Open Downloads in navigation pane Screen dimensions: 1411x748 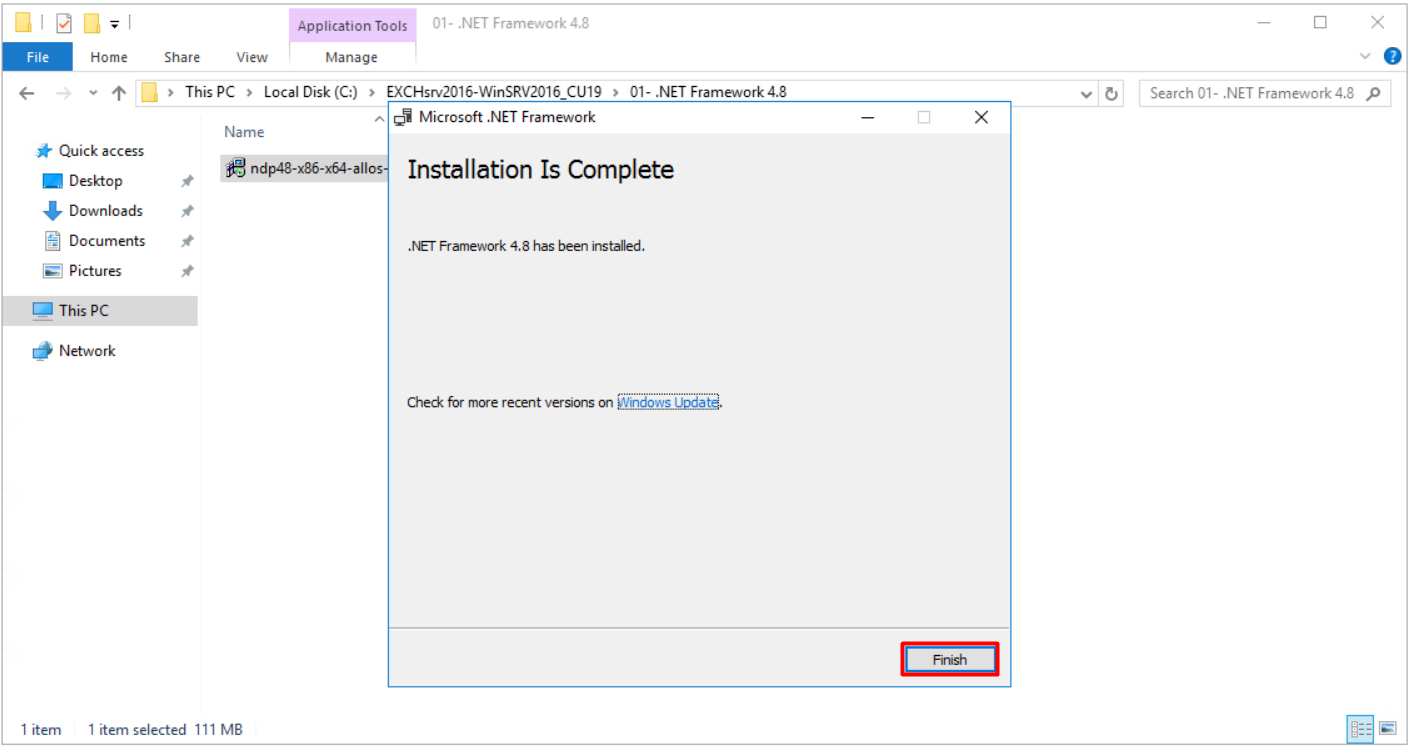click(x=105, y=211)
